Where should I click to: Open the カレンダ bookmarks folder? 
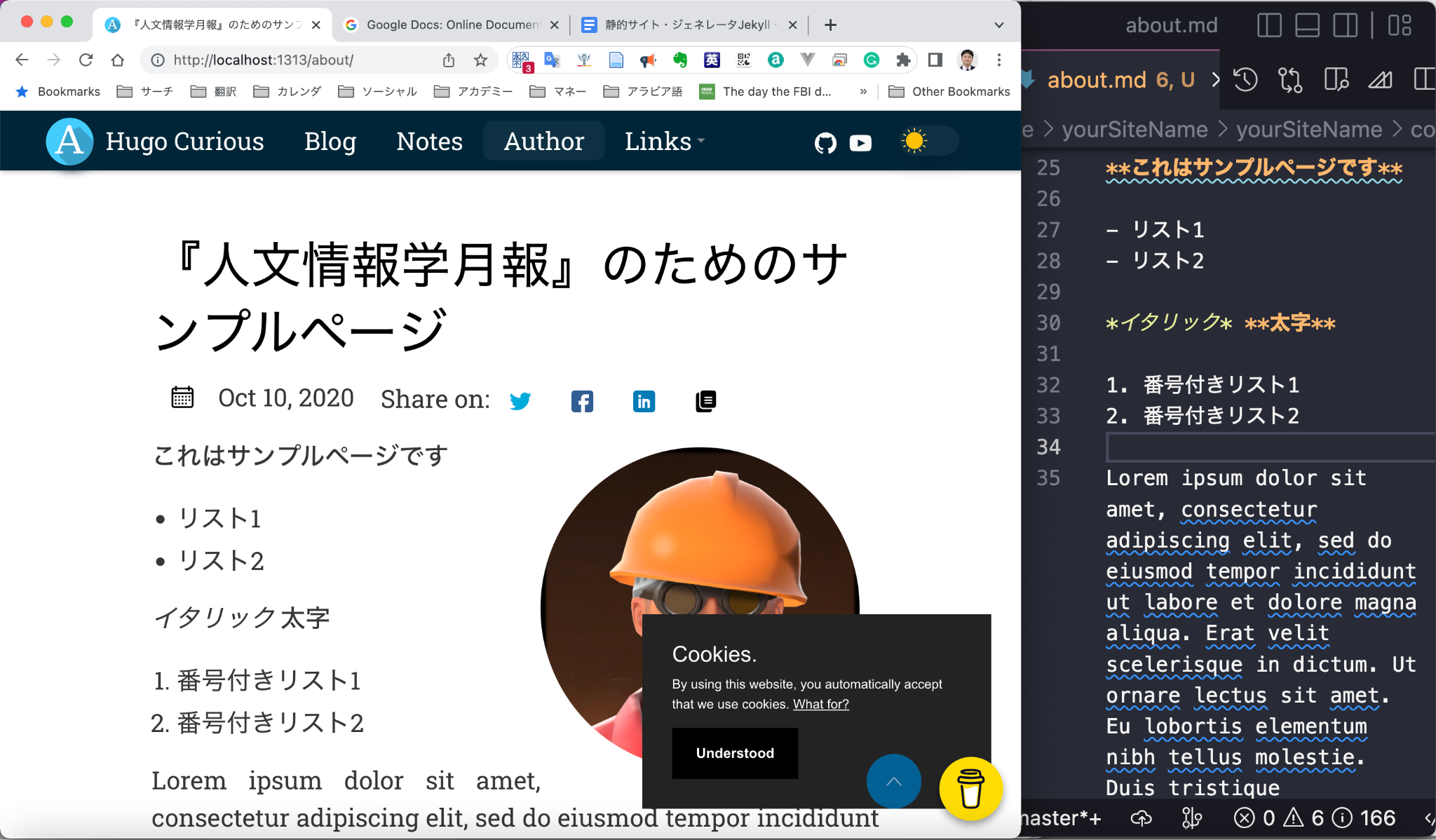[287, 91]
